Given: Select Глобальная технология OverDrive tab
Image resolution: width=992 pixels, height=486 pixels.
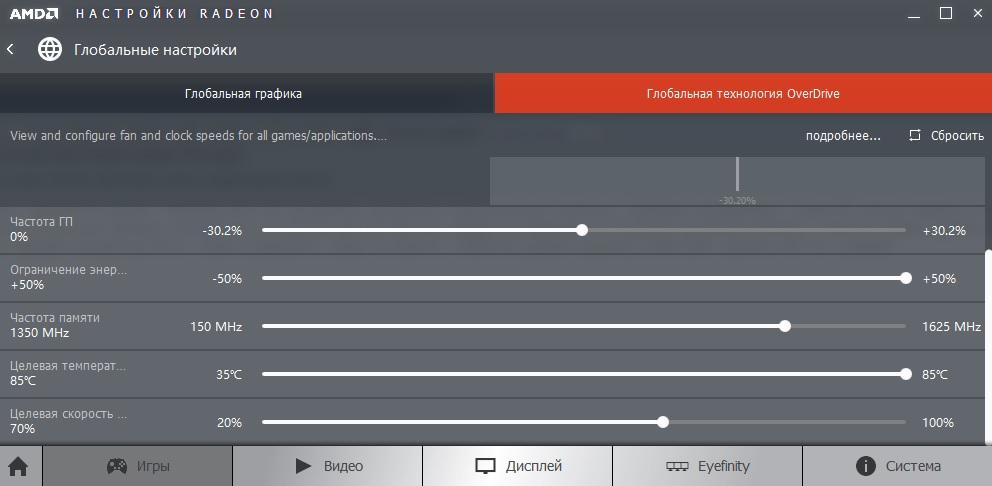Looking at the screenshot, I should [x=743, y=94].
